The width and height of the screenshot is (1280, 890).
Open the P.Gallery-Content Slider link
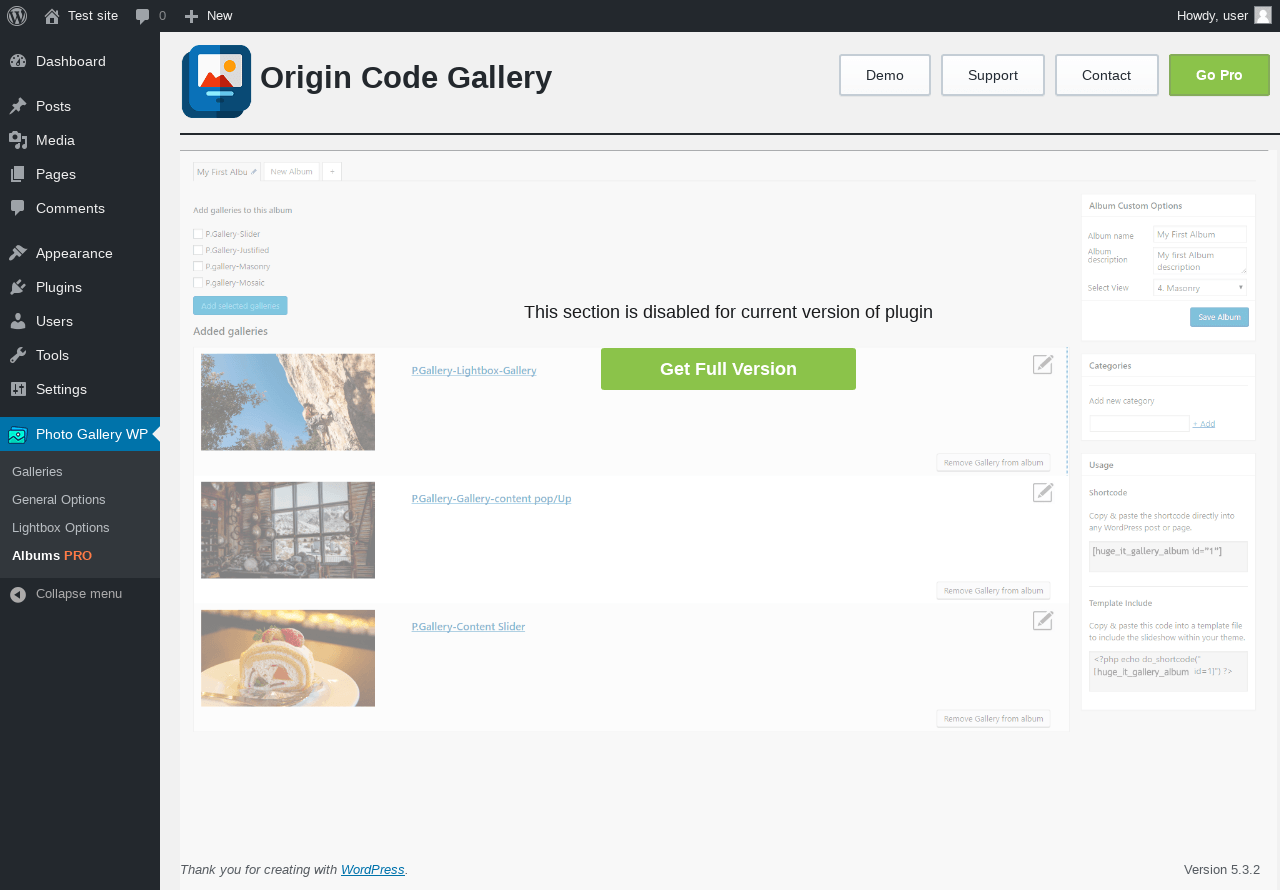[x=468, y=627]
